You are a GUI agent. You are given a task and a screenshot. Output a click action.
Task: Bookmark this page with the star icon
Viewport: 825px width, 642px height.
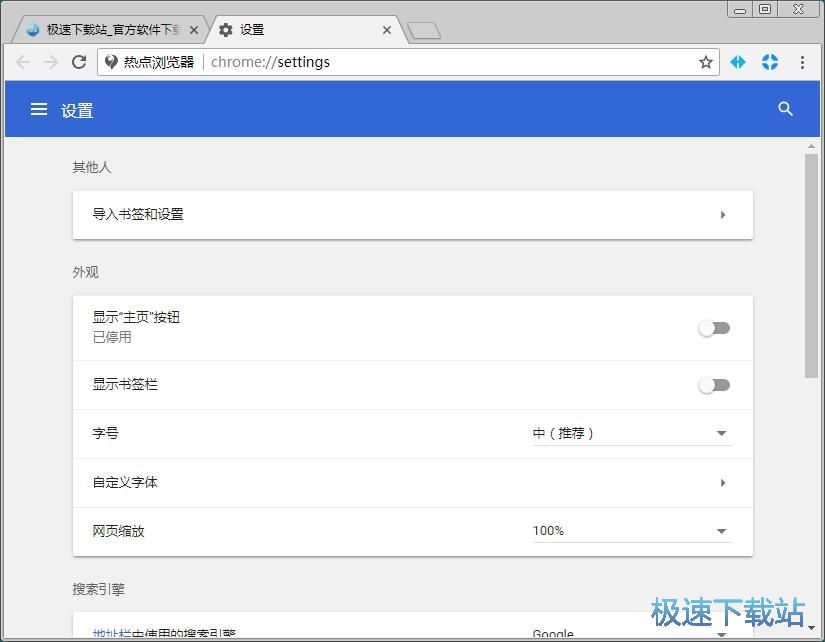pos(706,62)
